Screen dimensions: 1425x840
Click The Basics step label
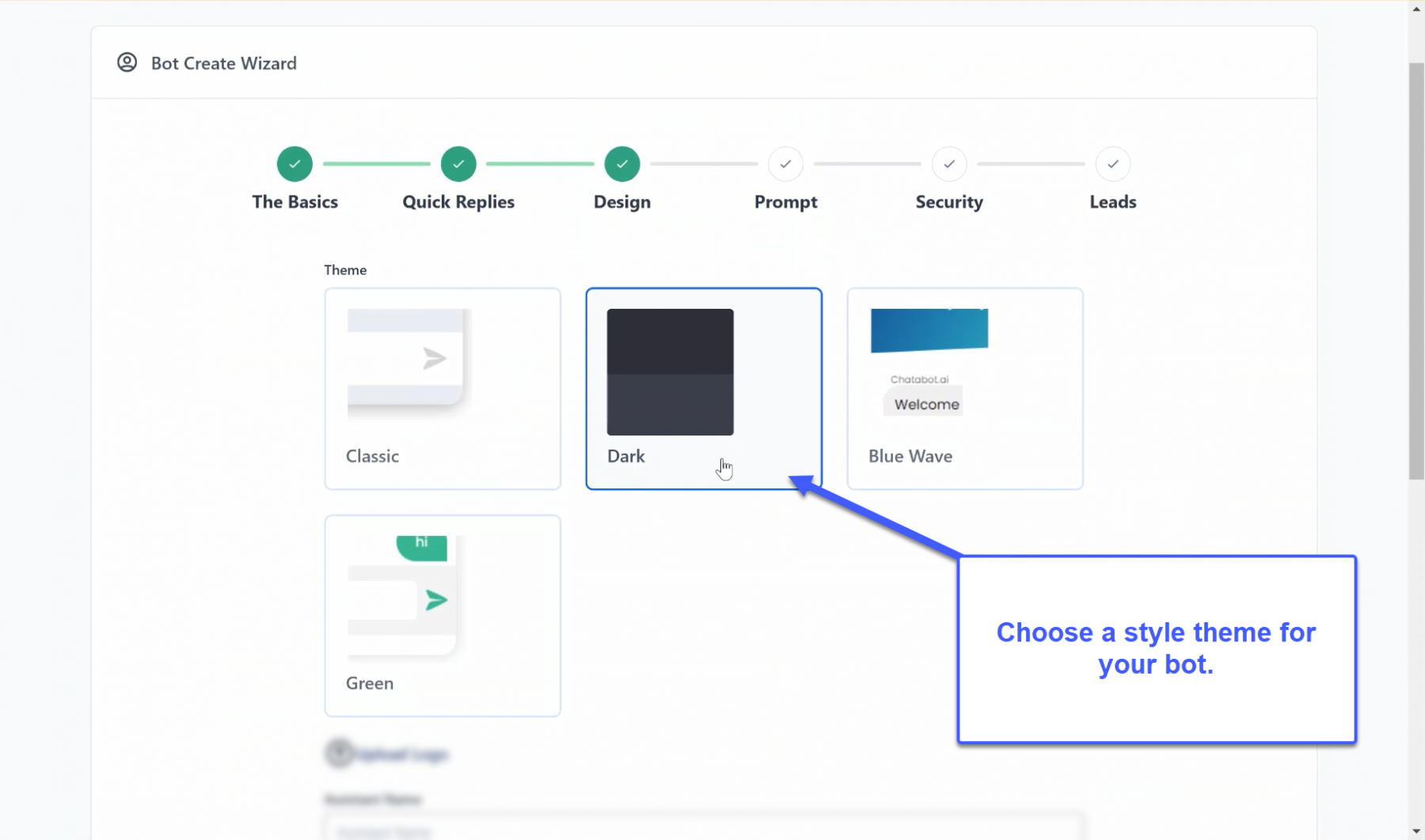pyautogui.click(x=294, y=202)
